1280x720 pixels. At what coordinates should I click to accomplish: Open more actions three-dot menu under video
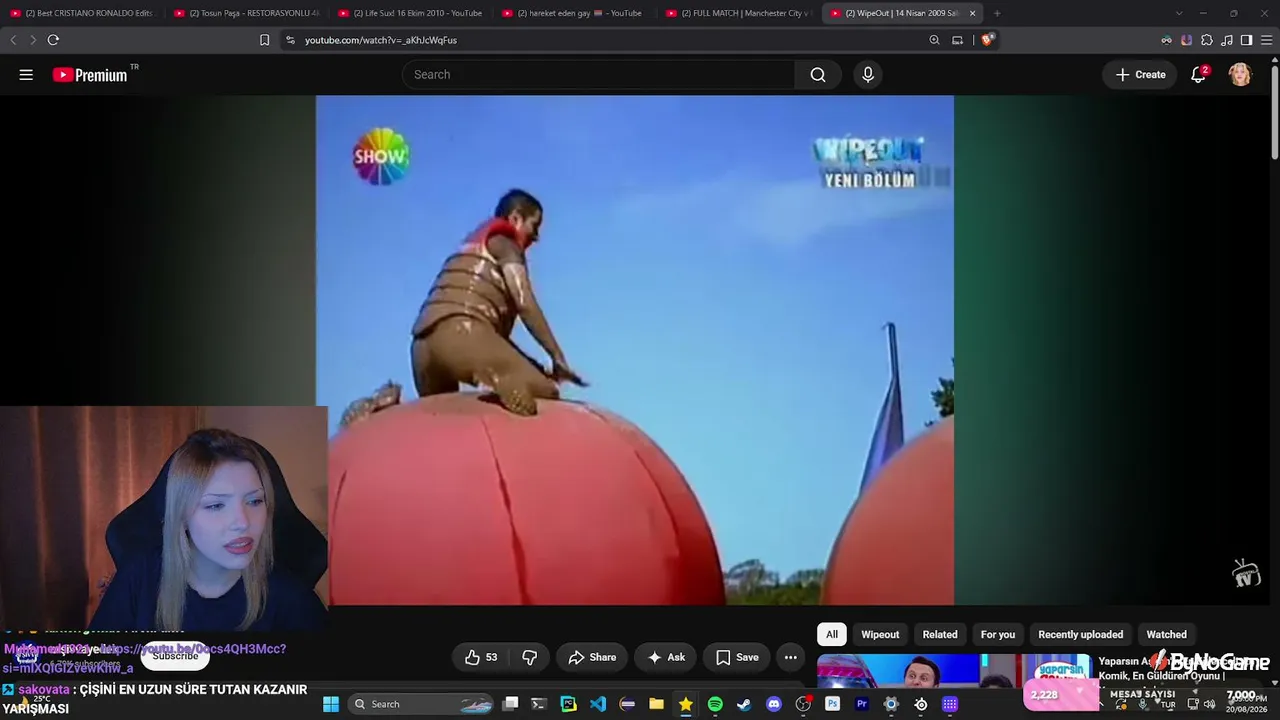click(790, 657)
